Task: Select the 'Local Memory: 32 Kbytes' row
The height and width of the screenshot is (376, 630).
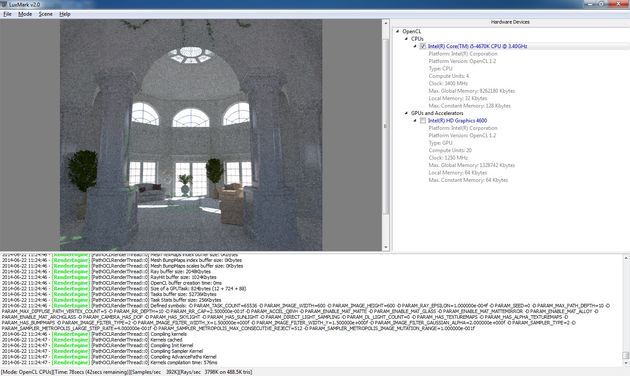Action: coord(458,98)
